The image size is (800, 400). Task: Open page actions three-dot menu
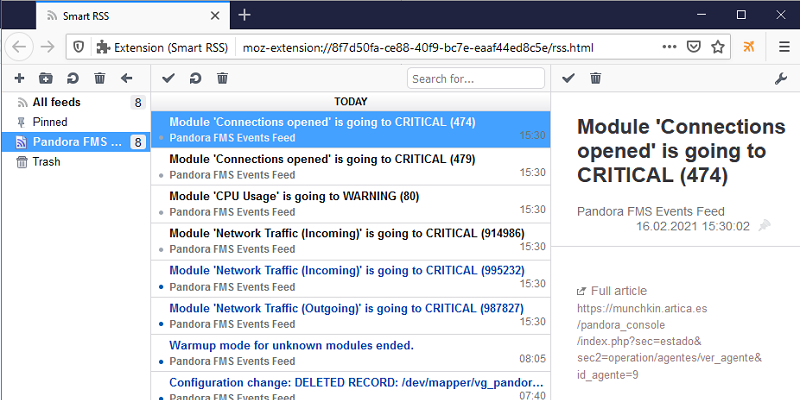(x=669, y=47)
